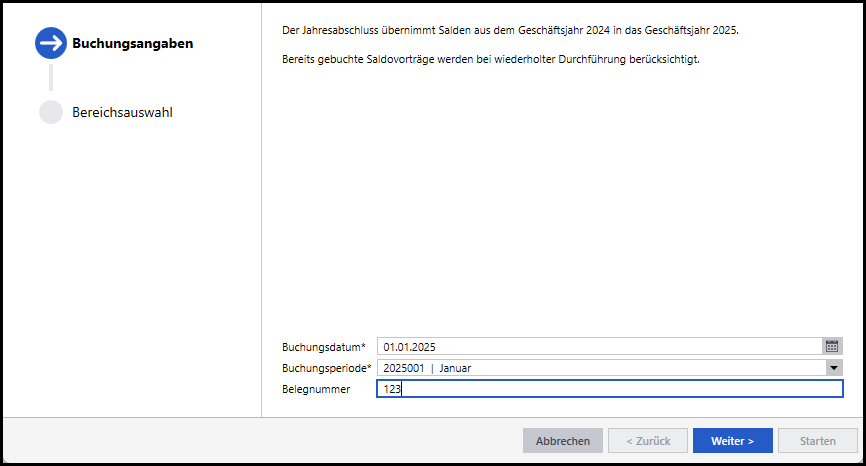Proceed with the Weiter button
Screen dimensions: 866x466
coord(732,441)
